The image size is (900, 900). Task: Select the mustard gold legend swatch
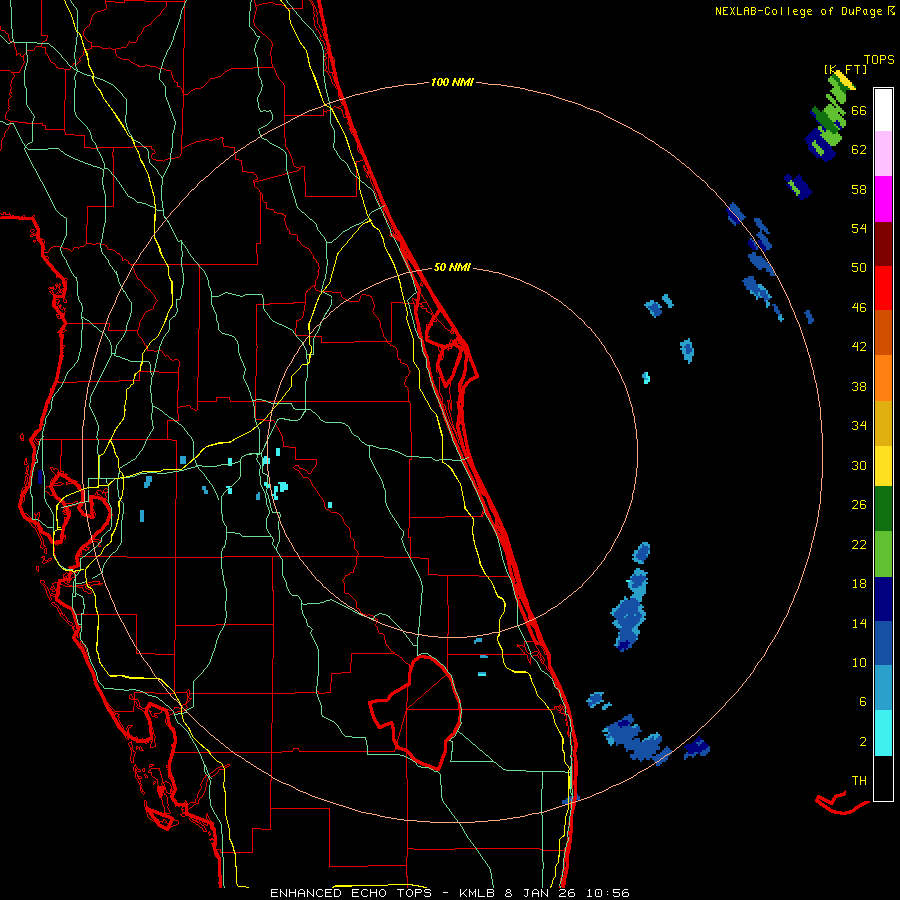[x=883, y=423]
